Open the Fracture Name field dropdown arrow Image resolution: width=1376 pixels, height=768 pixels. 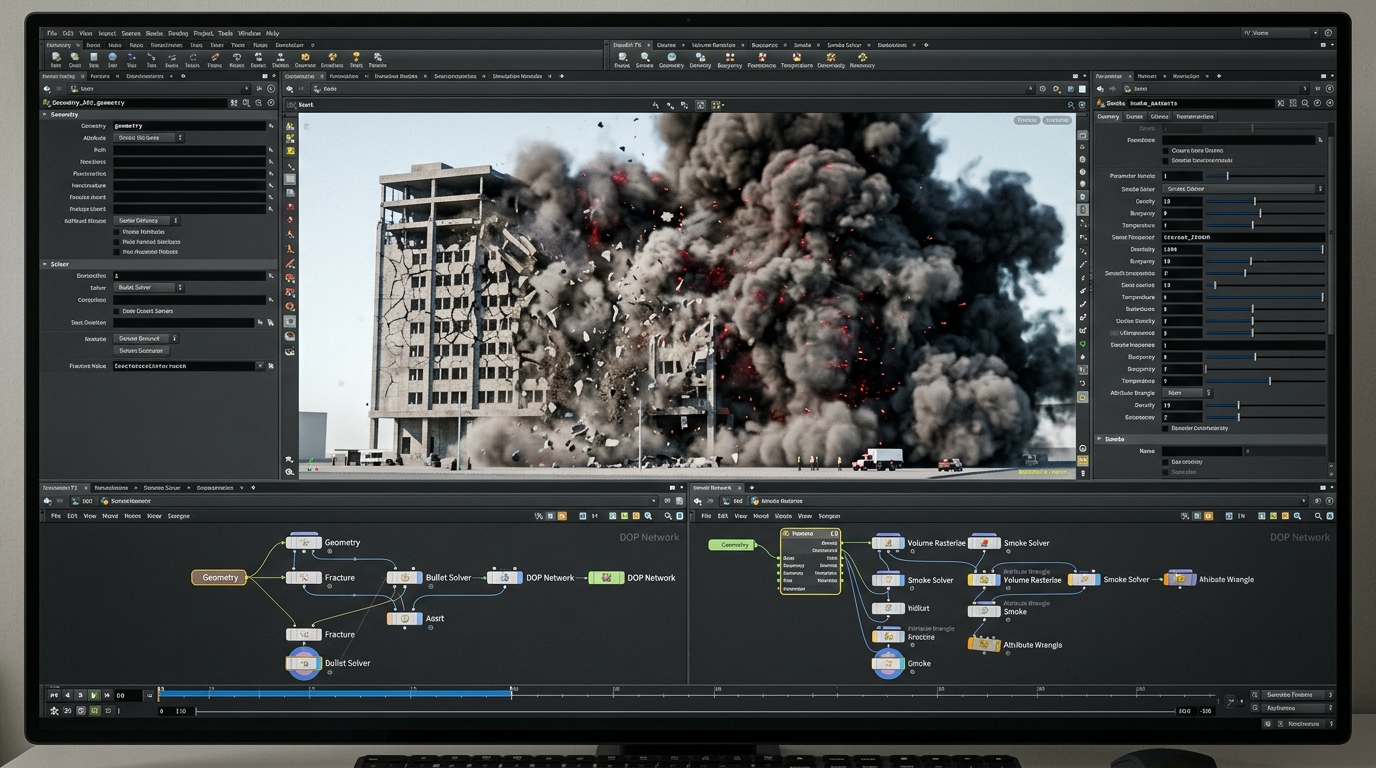click(x=260, y=366)
